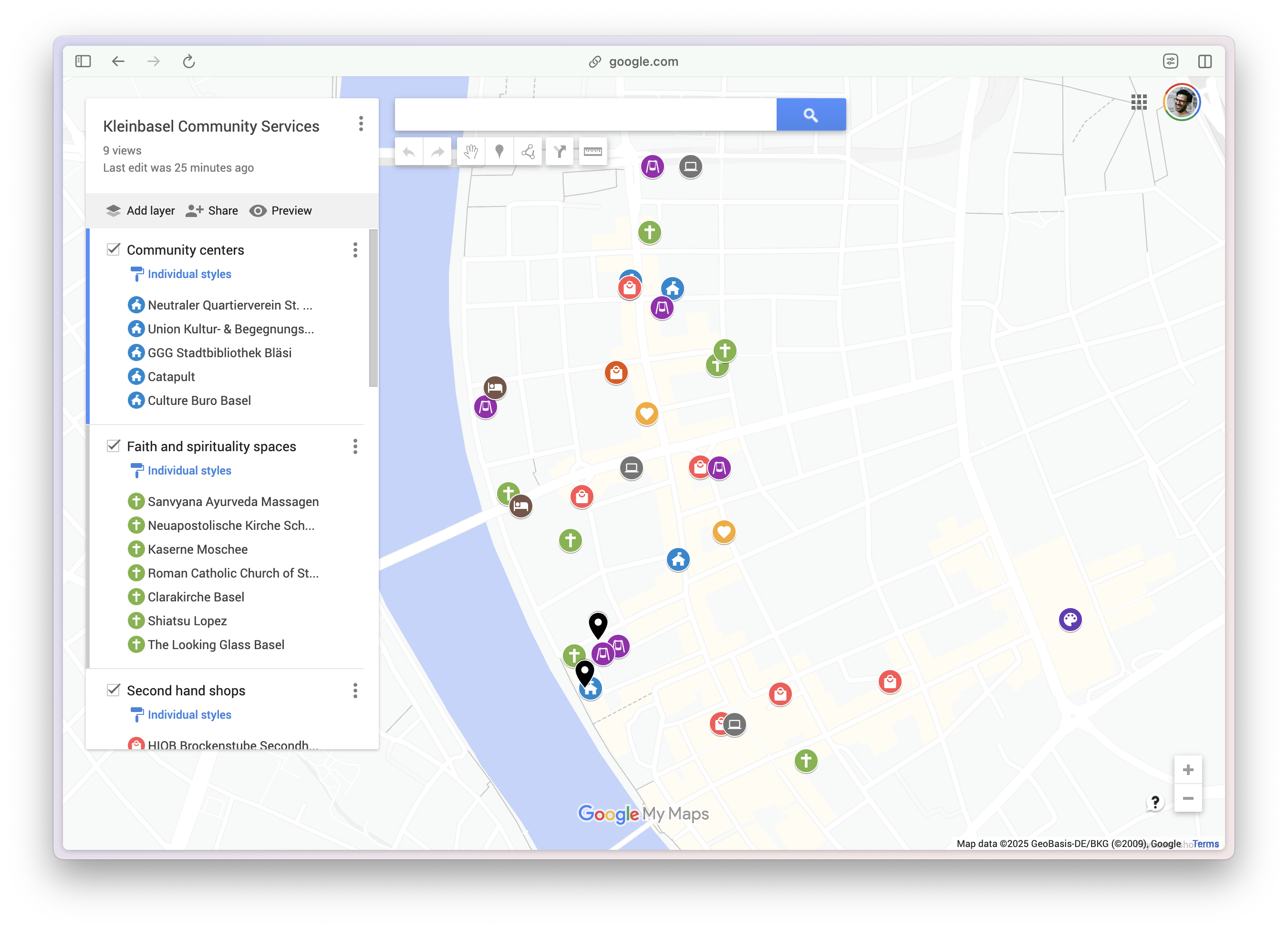Click the blue search magnifier button
Viewport: 1288px width, 930px height.
click(811, 114)
